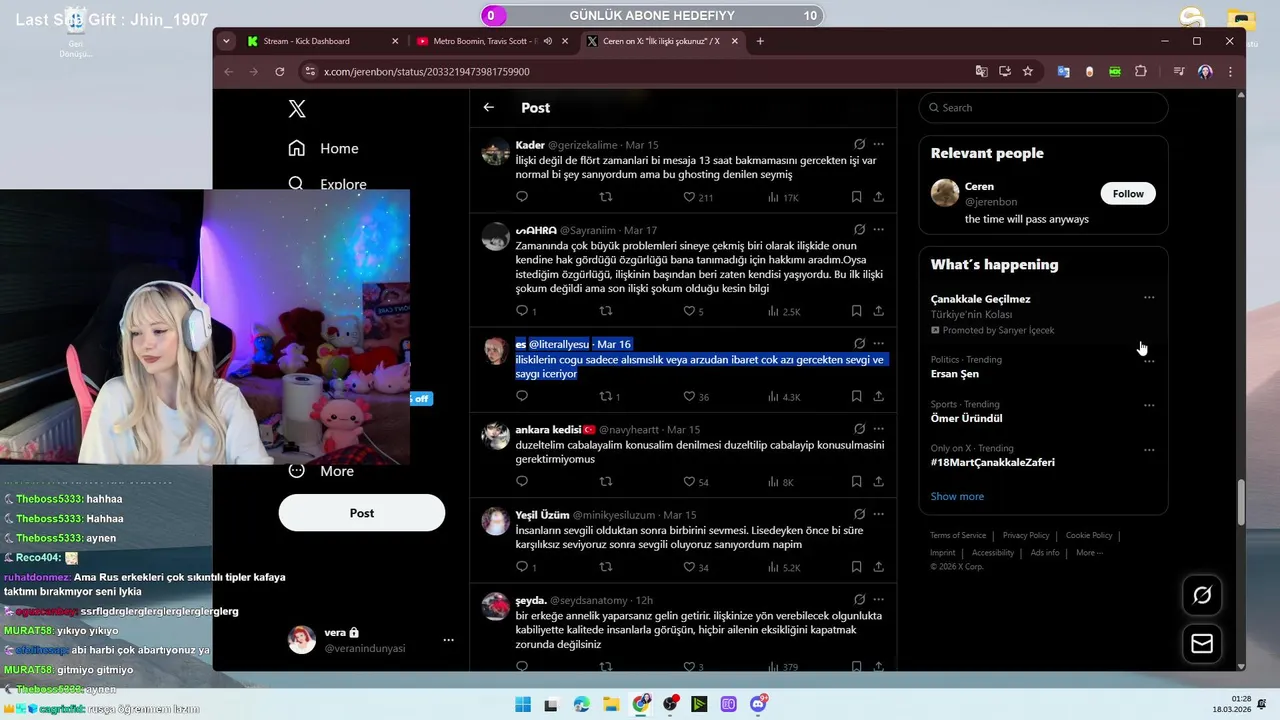Screen dimensions: 1280x720
Task: Open Chrome media controls icon
Action: click(1179, 71)
